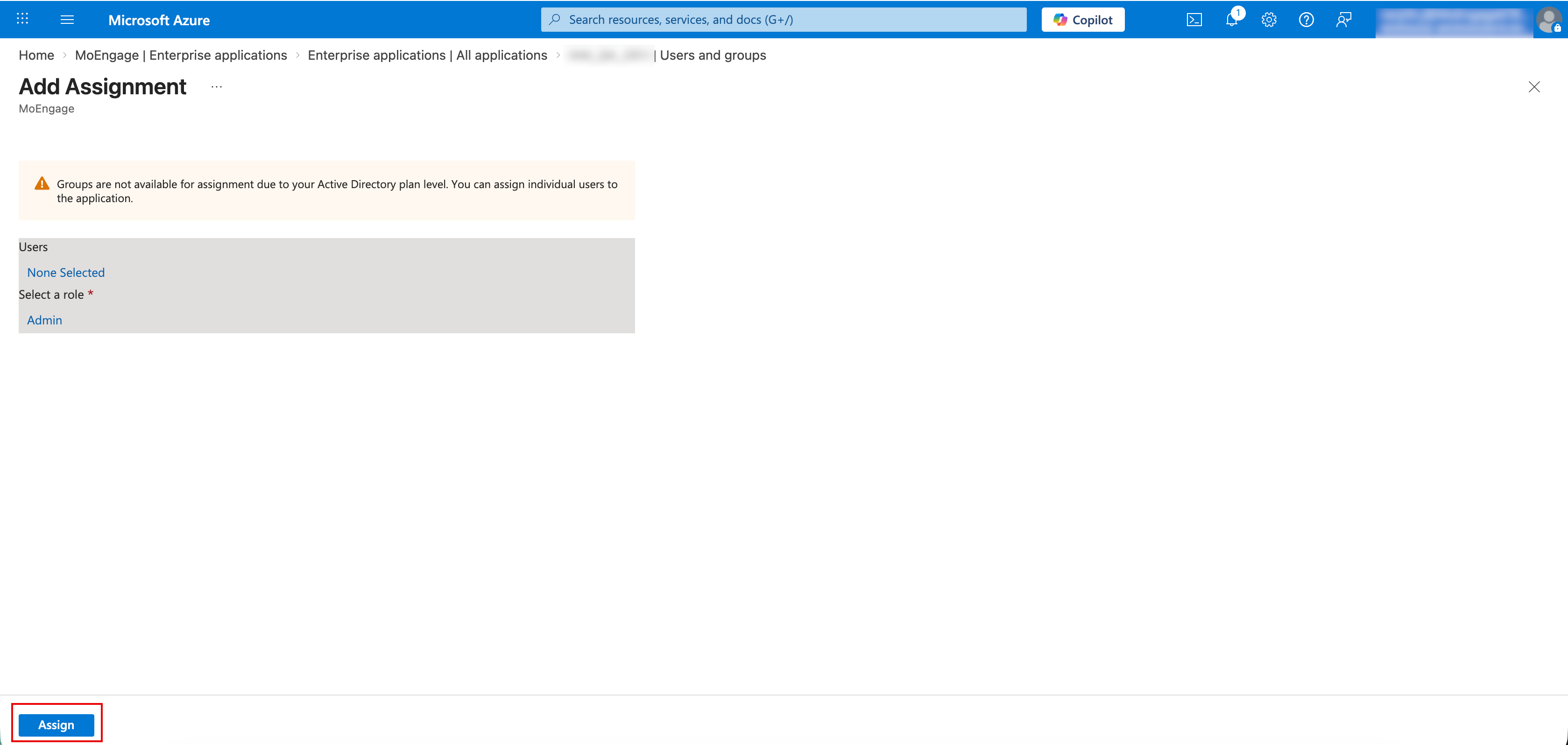This screenshot has width=1568, height=745.
Task: Click the Microsoft Azure logo text
Action: [159, 20]
